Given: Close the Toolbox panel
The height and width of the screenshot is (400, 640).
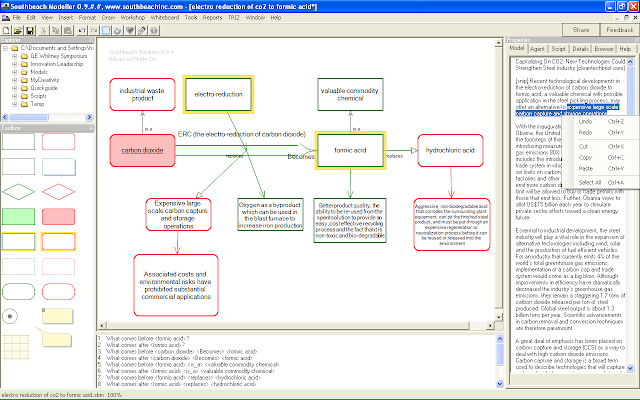Looking at the screenshot, I should (91, 128).
